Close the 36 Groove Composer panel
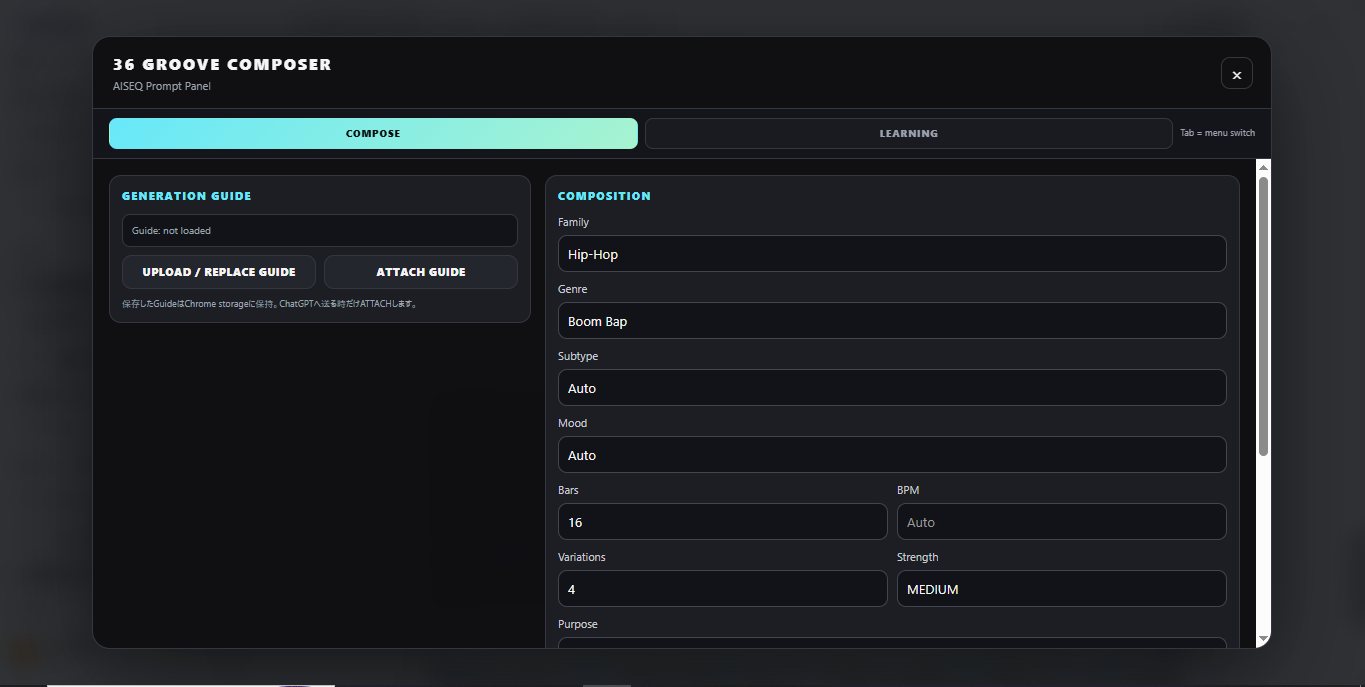 (1236, 74)
